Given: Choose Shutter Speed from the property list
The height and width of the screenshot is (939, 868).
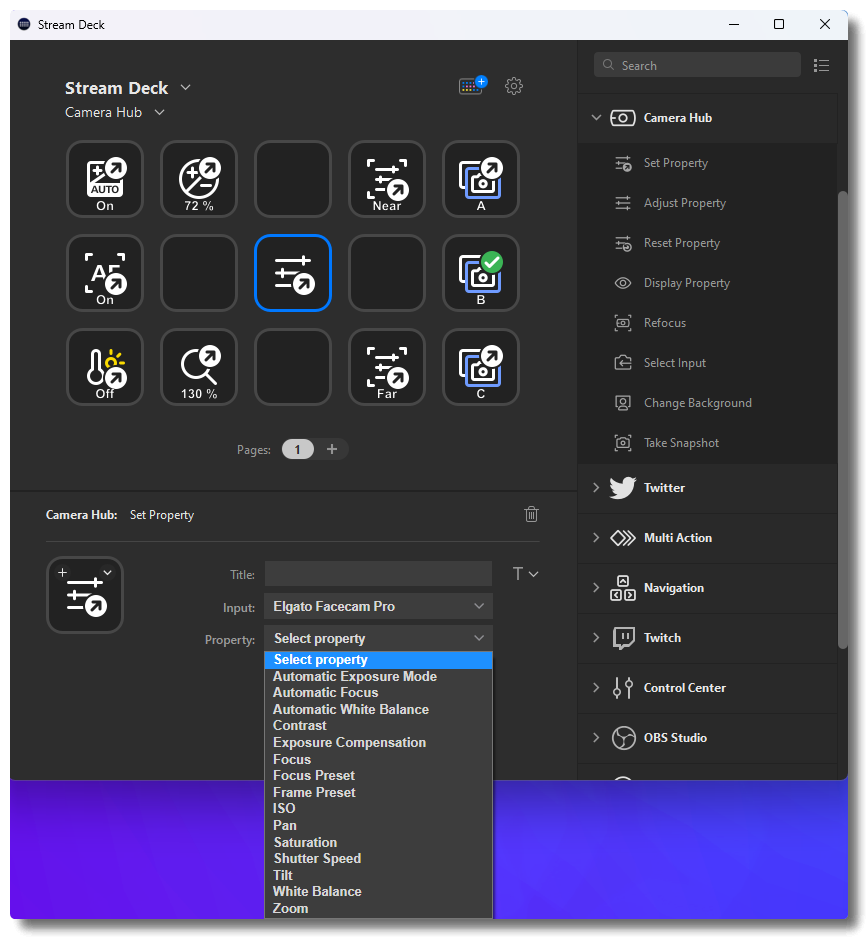Looking at the screenshot, I should pyautogui.click(x=317, y=858).
